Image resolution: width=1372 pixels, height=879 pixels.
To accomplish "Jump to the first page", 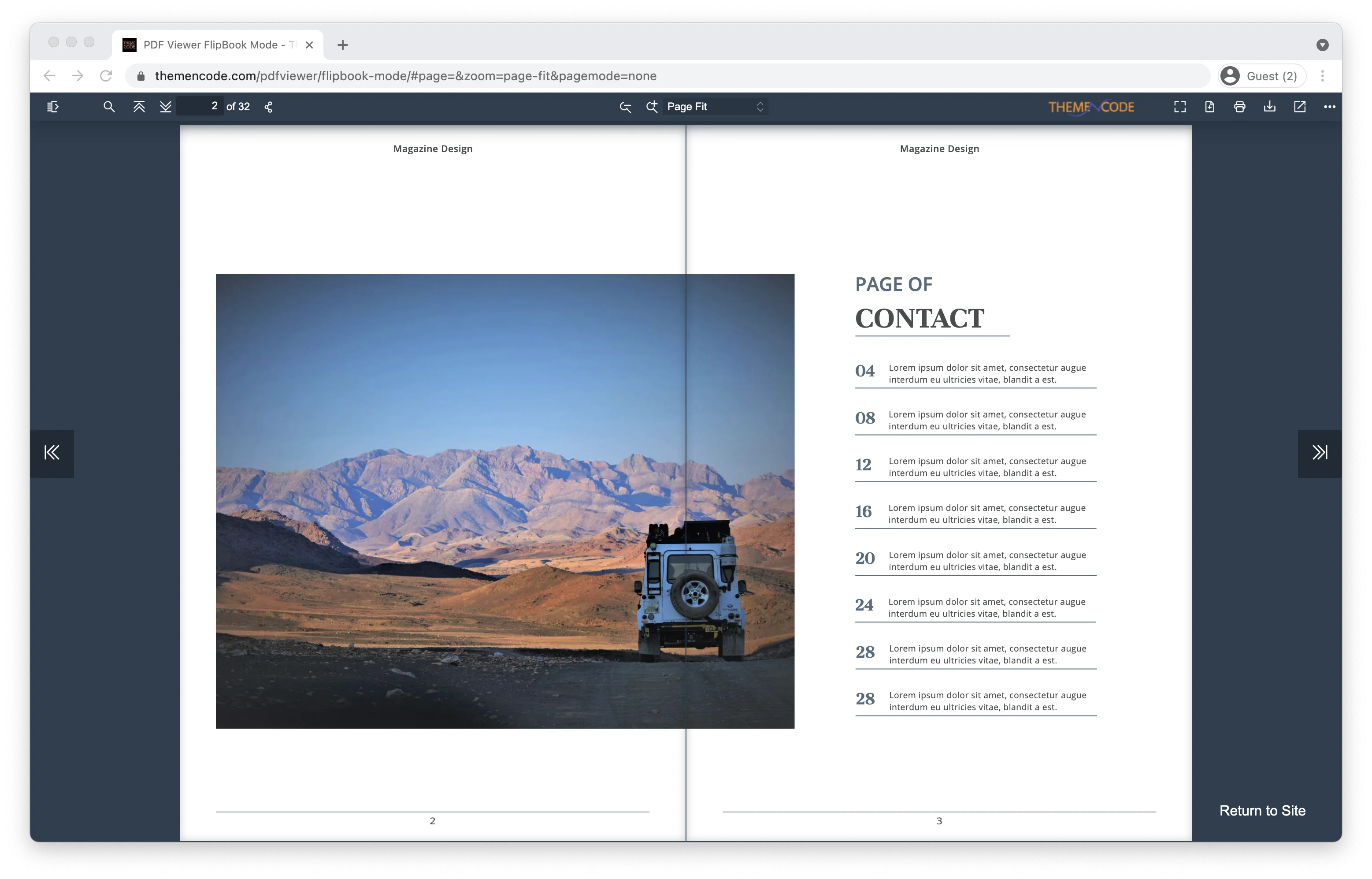I will pyautogui.click(x=139, y=106).
